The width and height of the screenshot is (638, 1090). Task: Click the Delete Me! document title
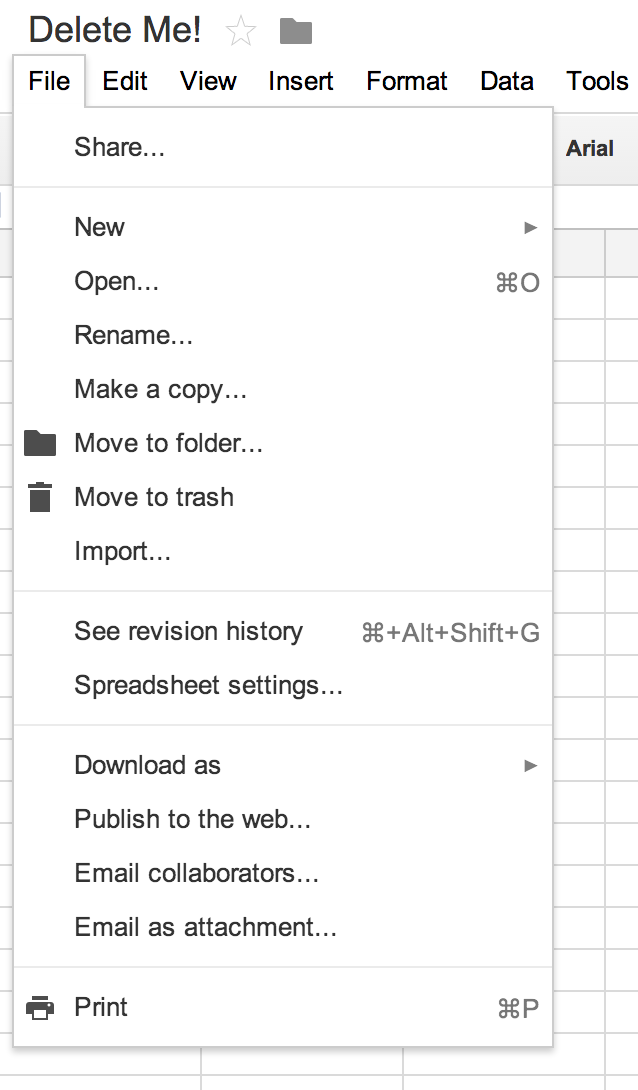point(115,30)
